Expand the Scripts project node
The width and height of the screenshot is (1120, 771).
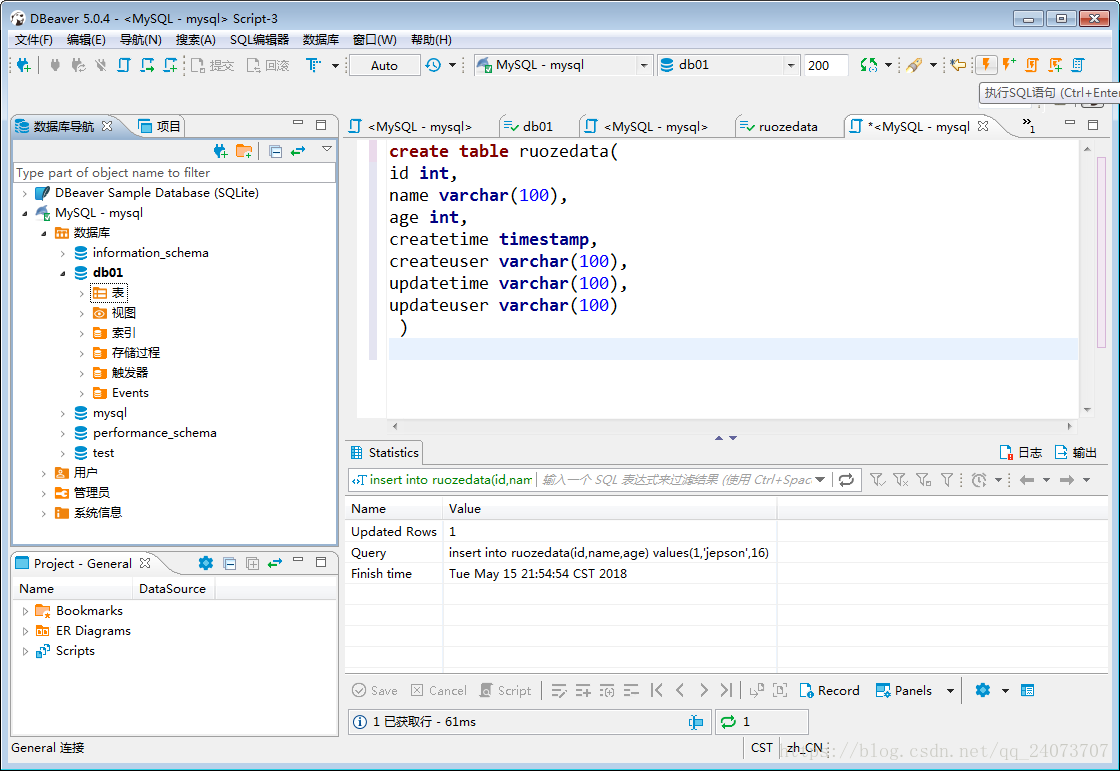coord(25,651)
